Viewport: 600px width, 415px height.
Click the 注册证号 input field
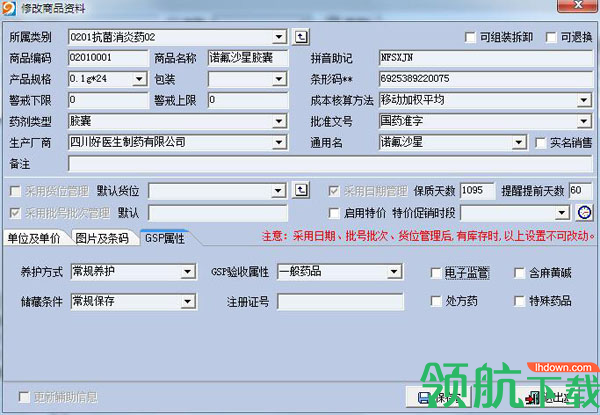pos(340,302)
